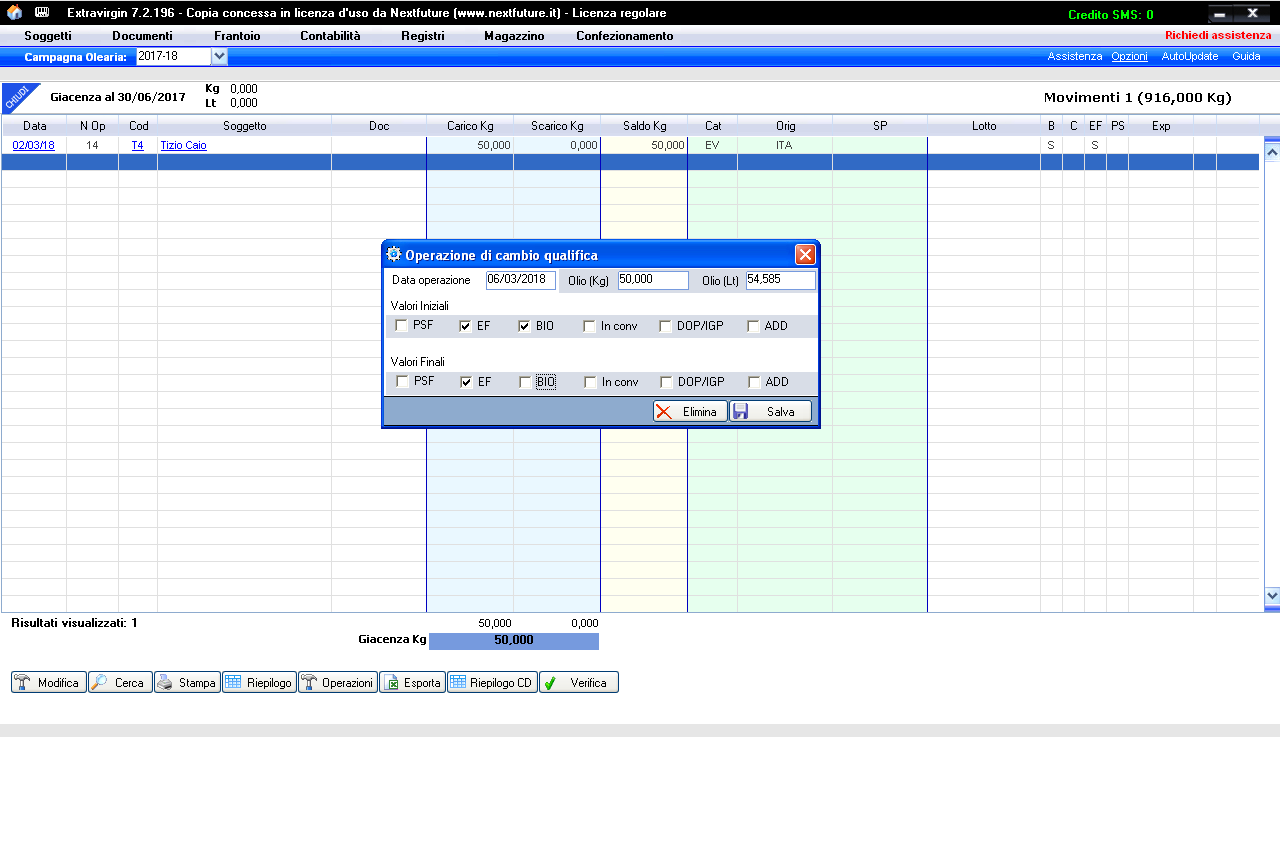1280x842 pixels.
Task: Click the Carico Kg column header
Action: 470,126
